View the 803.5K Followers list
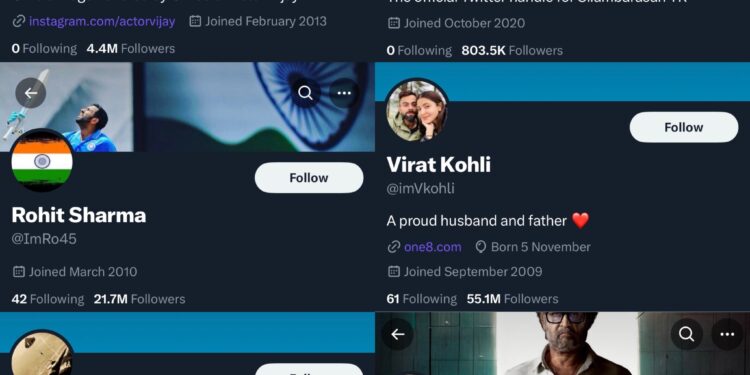The image size is (750, 375). 512,51
